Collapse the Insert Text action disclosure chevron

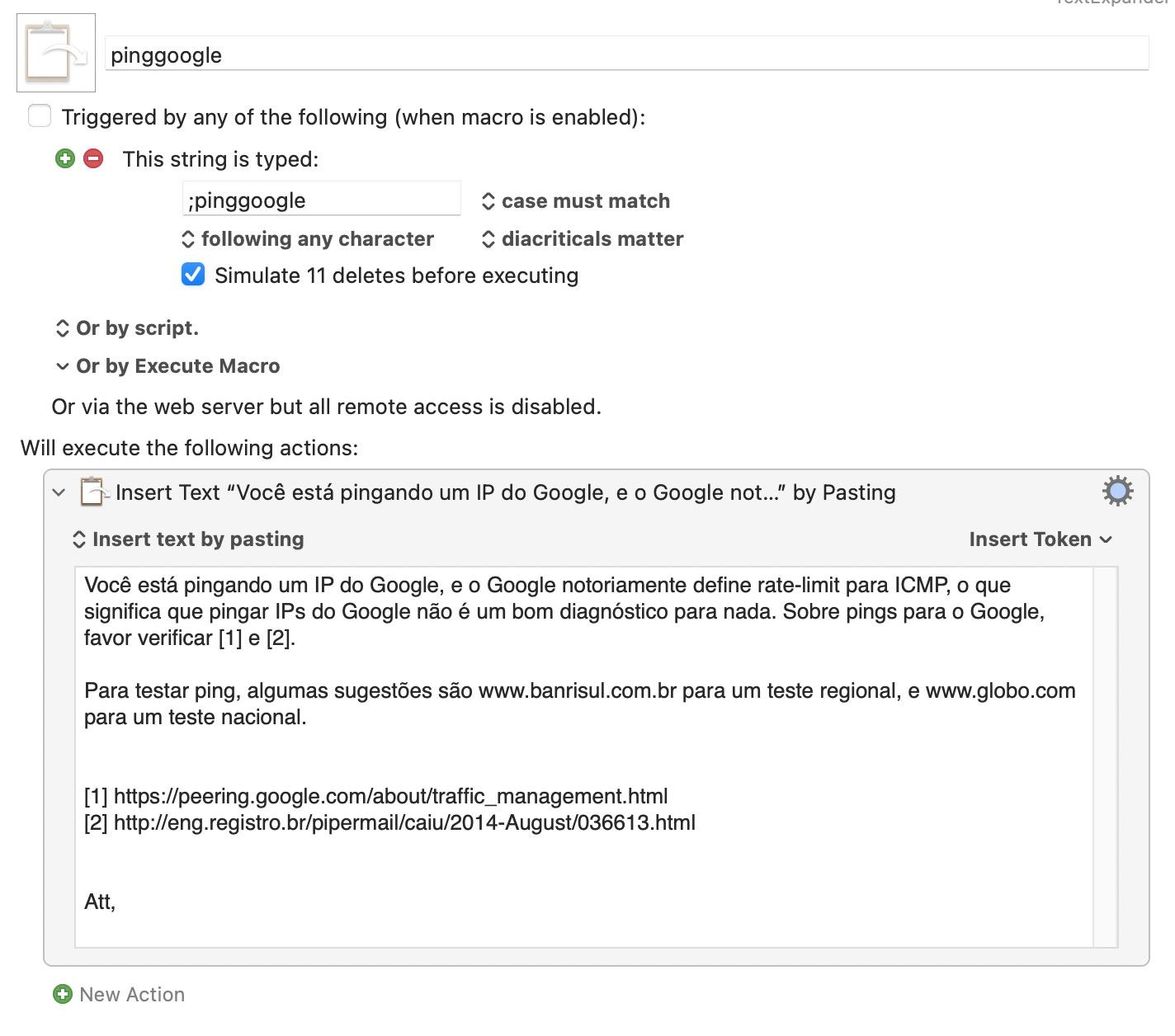click(59, 492)
